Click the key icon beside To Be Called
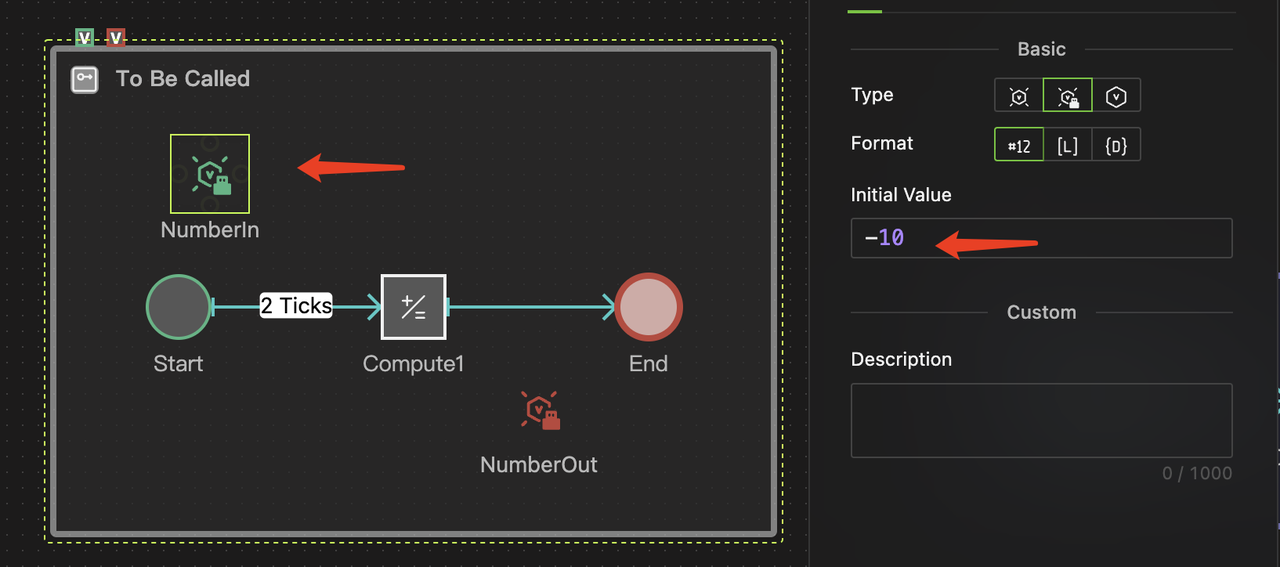 85,80
